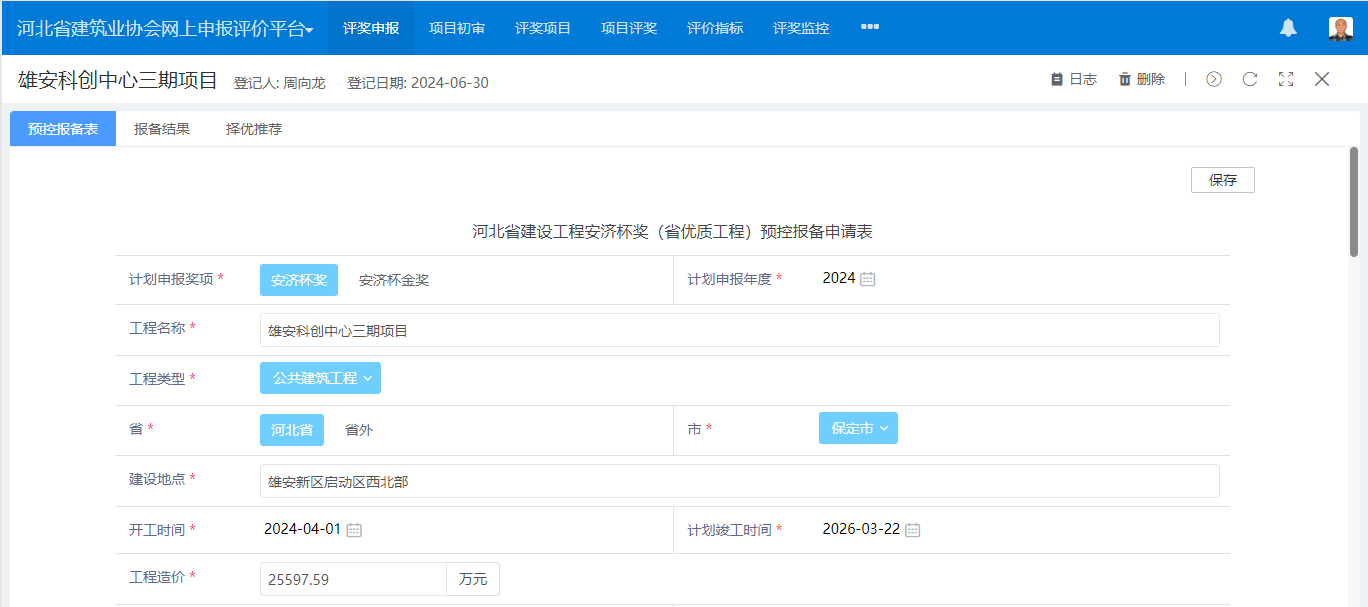This screenshot has width=1368, height=607.
Task: Click the 保存 button
Action: point(1222,180)
